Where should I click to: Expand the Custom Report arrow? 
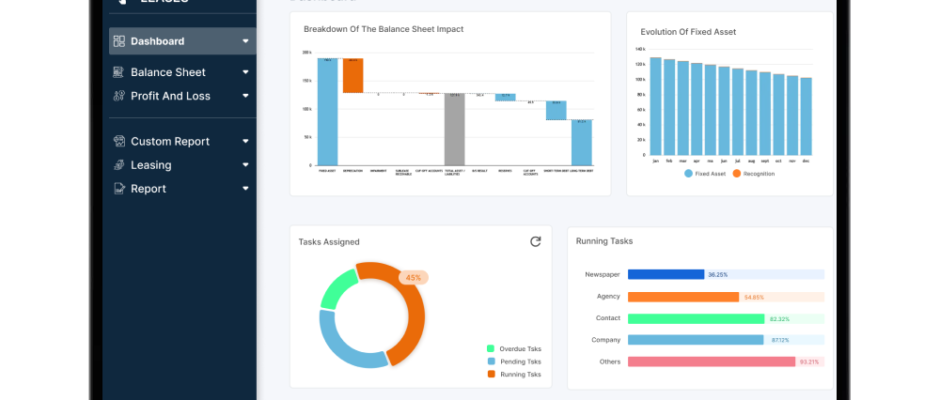coord(245,142)
